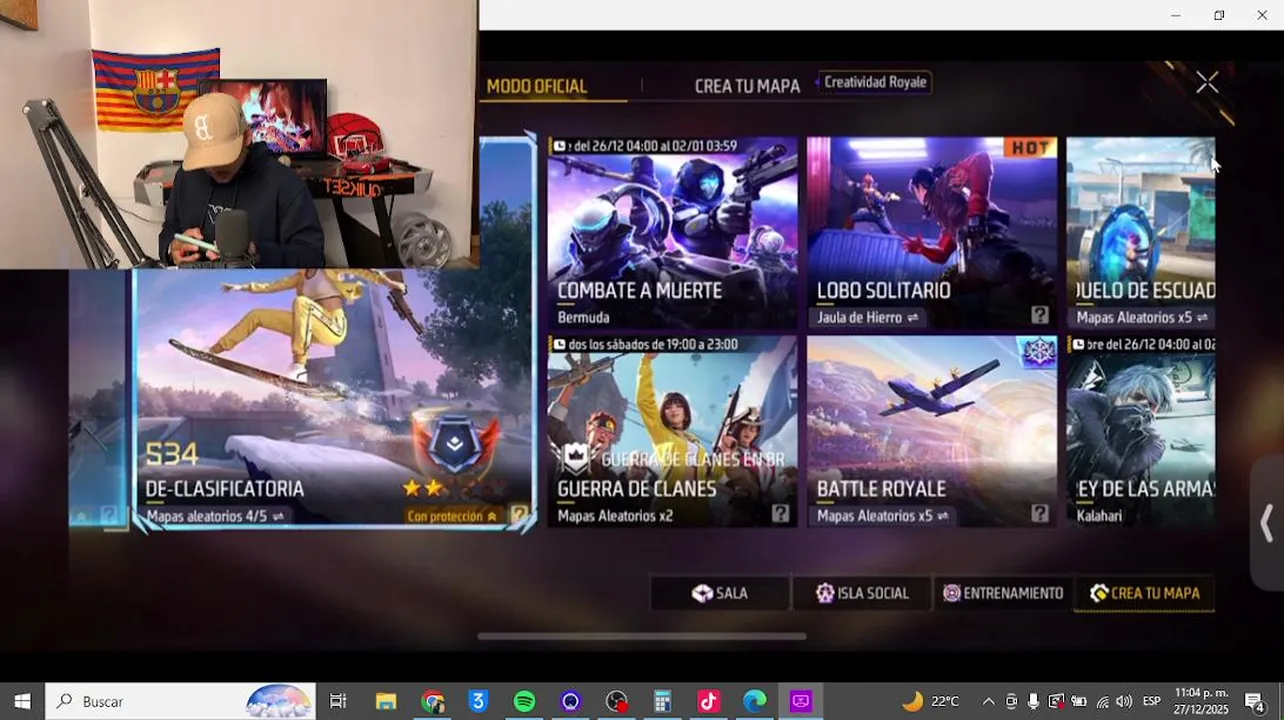
Task: Open the ENTRENAMIENTO button
Action: (1003, 593)
